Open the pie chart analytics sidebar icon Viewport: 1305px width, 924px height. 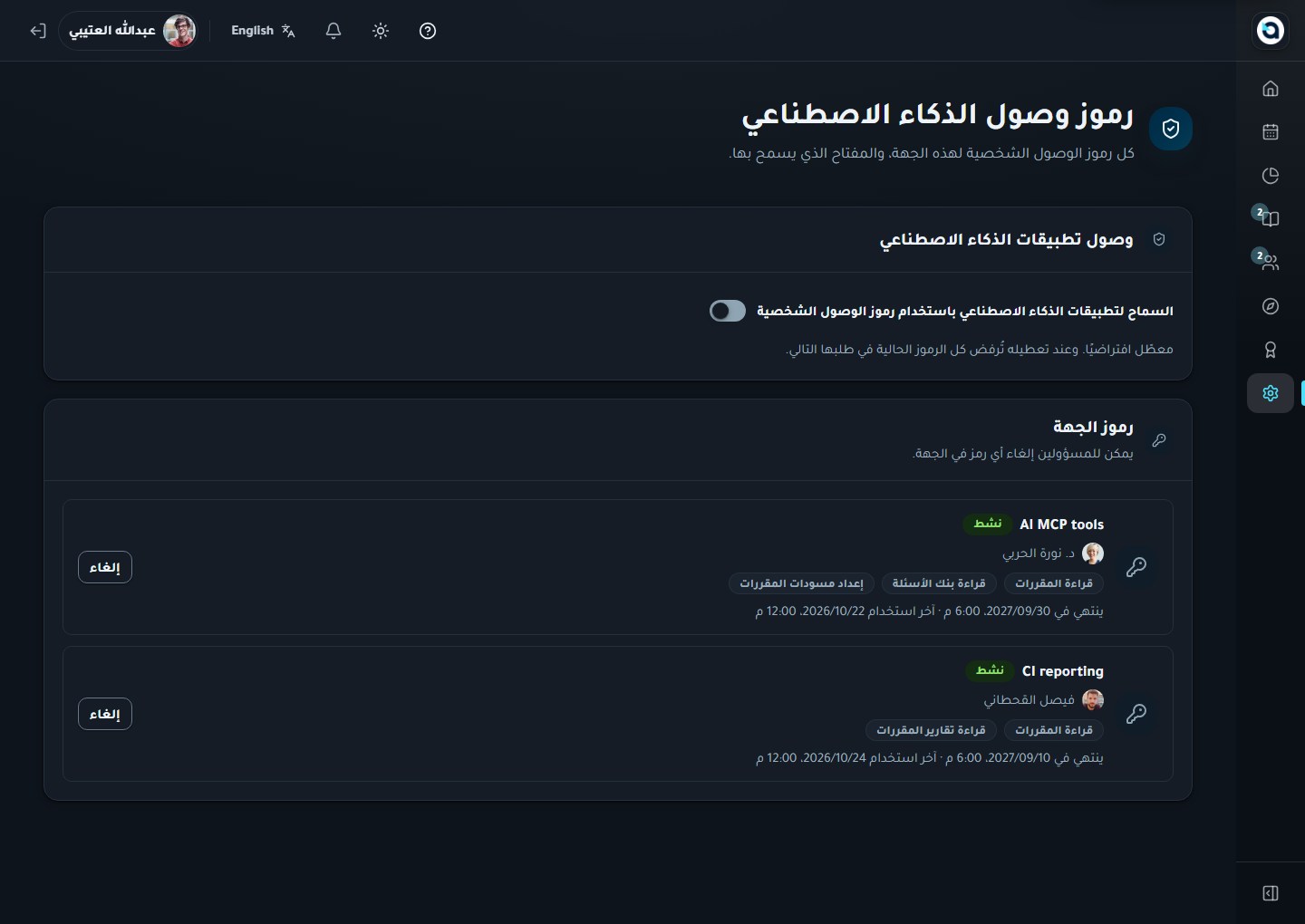(x=1271, y=175)
